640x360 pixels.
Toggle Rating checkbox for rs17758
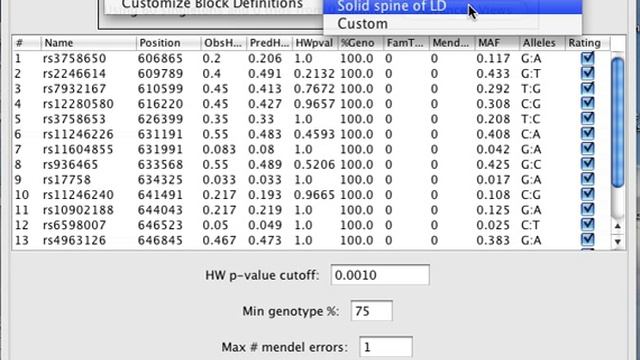(588, 179)
